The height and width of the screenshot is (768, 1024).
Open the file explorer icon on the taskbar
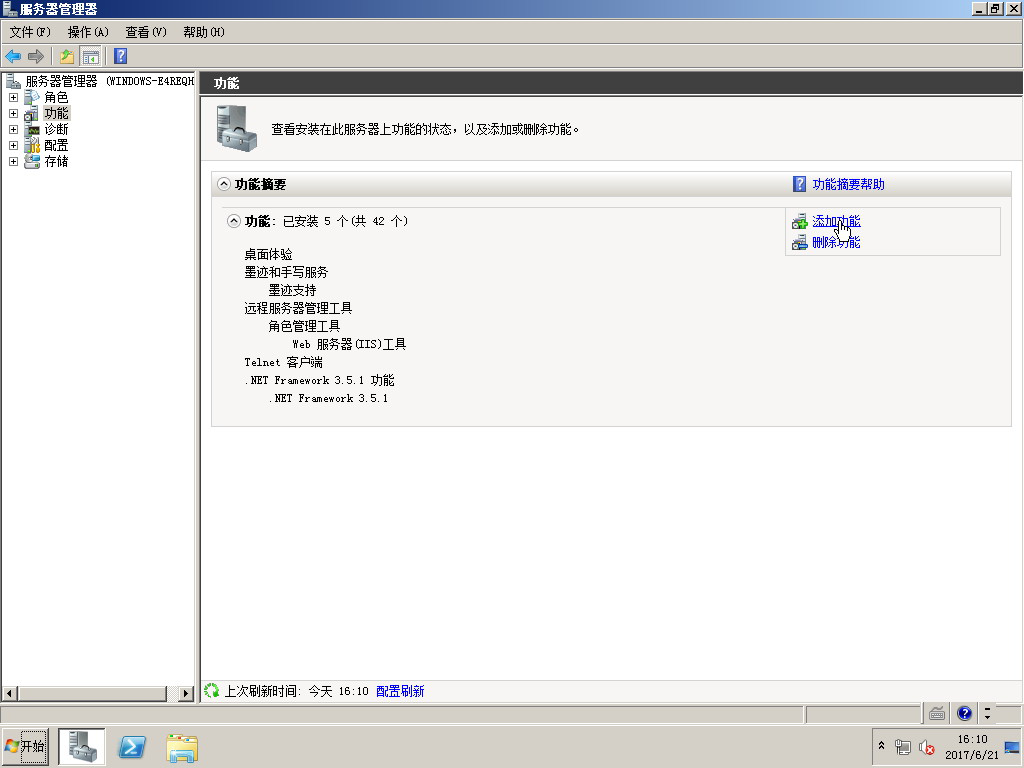[180, 746]
